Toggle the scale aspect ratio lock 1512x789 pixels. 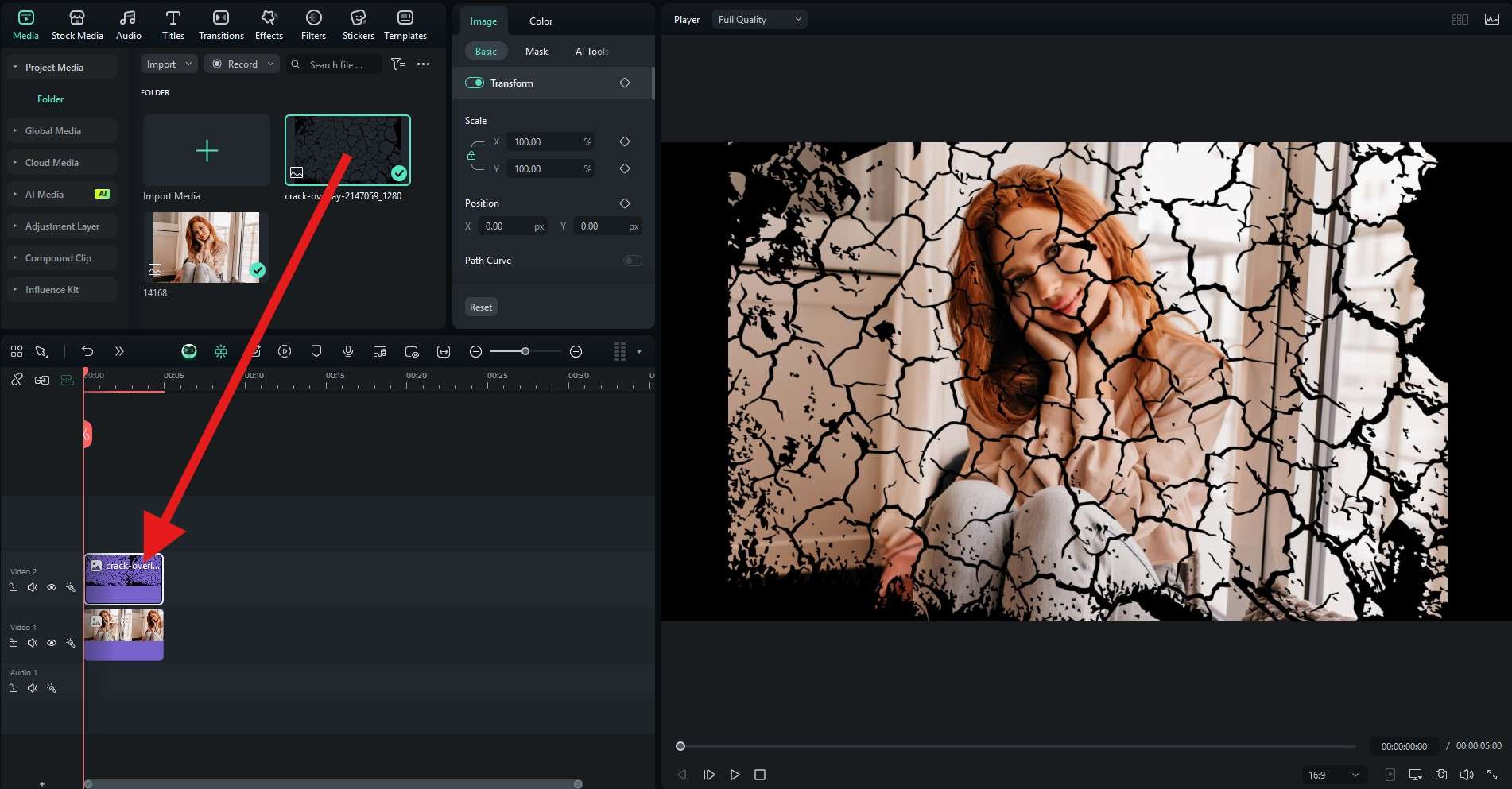(471, 156)
